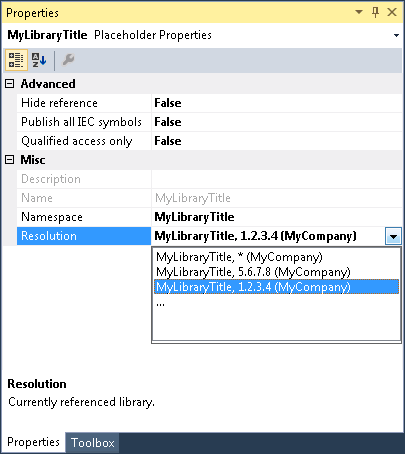Click the Misc category header text
Screen dimensions: 405x454
[33, 160]
